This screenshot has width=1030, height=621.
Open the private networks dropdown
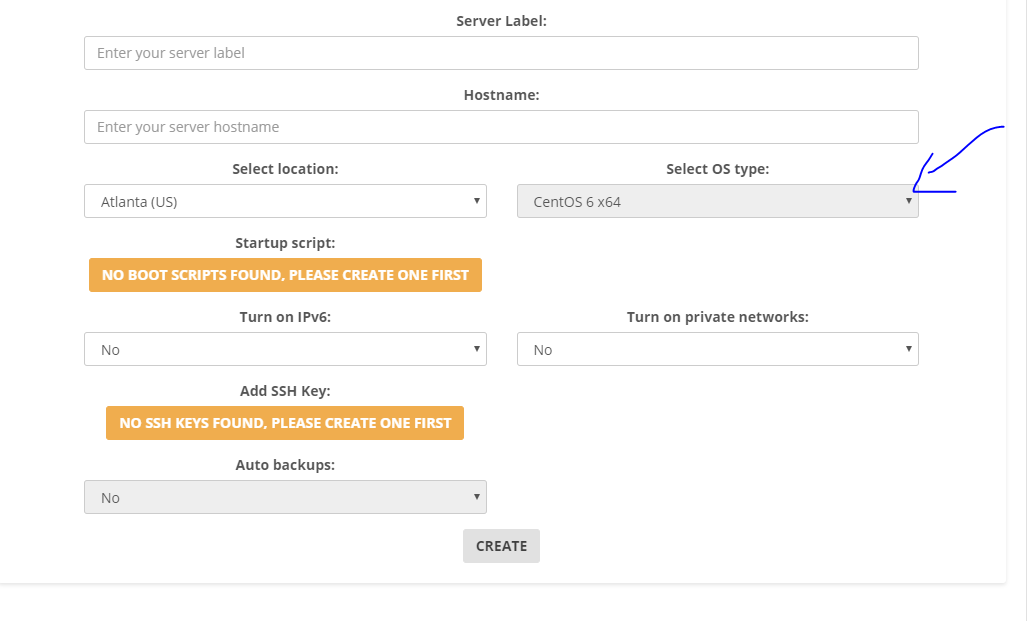(717, 349)
